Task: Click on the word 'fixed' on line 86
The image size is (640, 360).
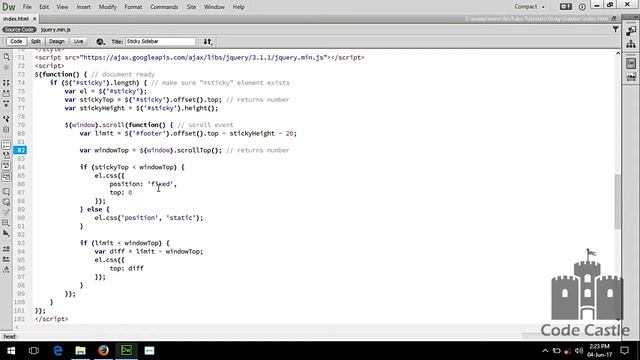Action: click(x=162, y=184)
